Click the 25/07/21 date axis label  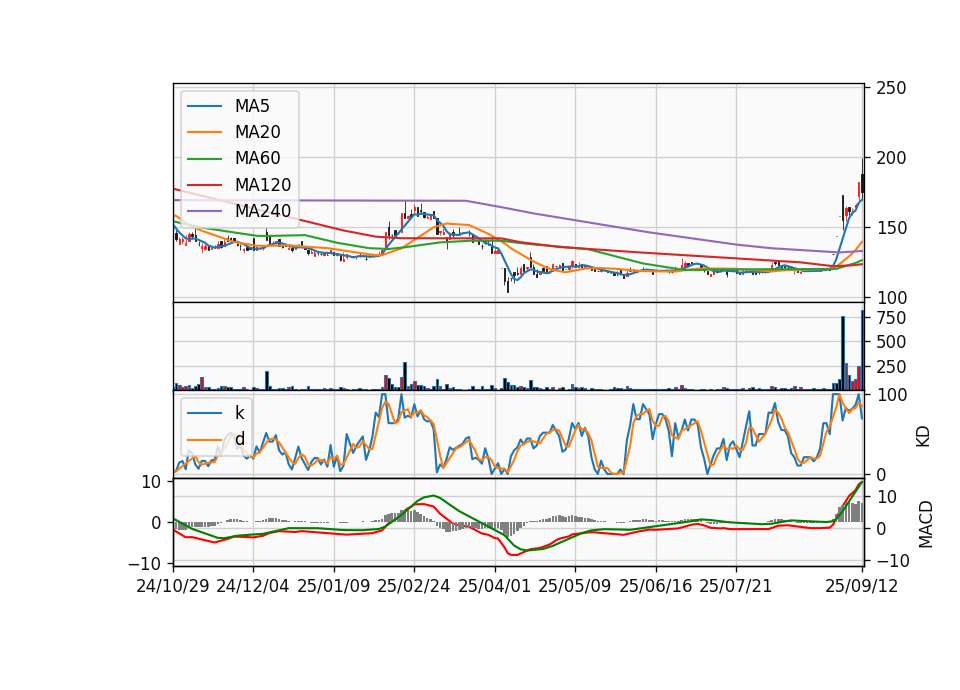735,586
